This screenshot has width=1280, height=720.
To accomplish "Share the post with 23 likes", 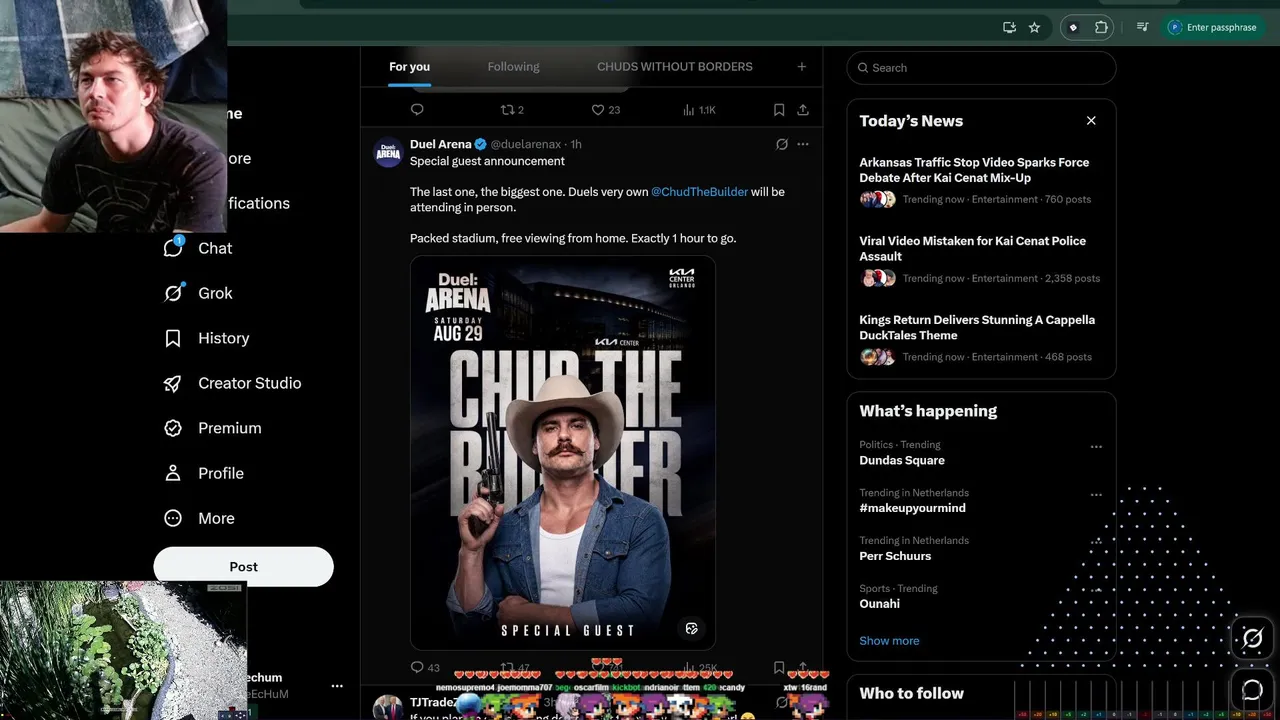I will pos(803,110).
